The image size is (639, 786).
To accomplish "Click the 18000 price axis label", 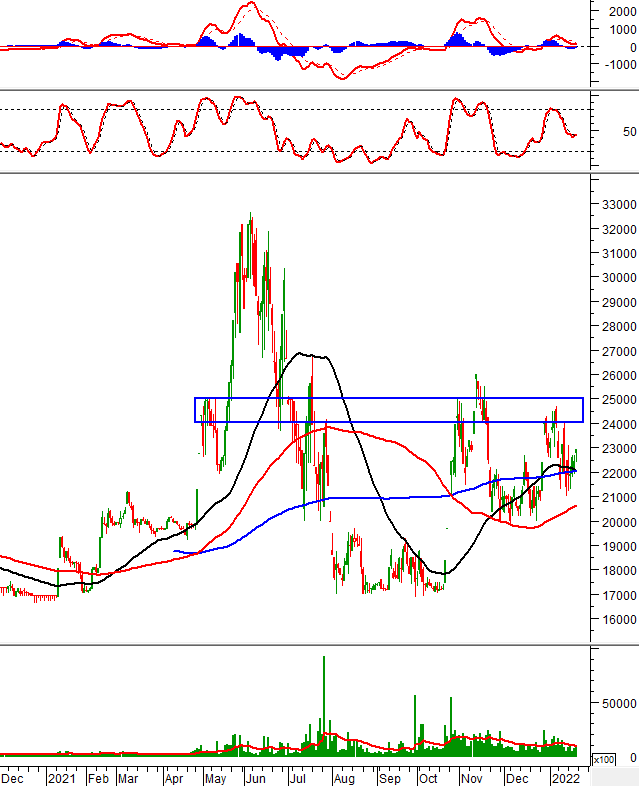I will 619,570.
